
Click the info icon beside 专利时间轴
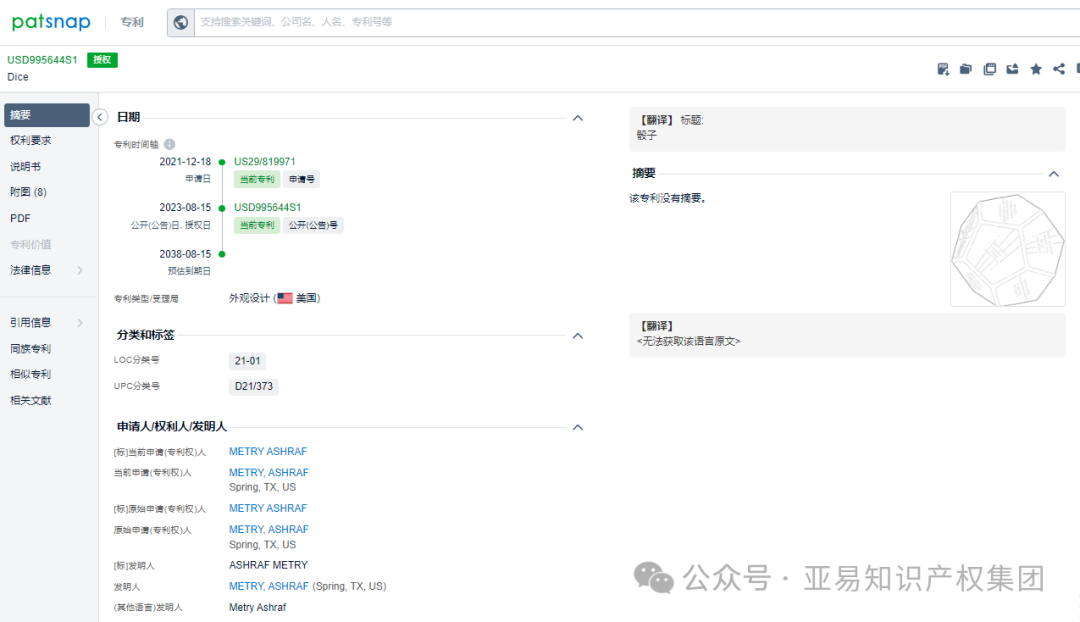pyautogui.click(x=169, y=144)
